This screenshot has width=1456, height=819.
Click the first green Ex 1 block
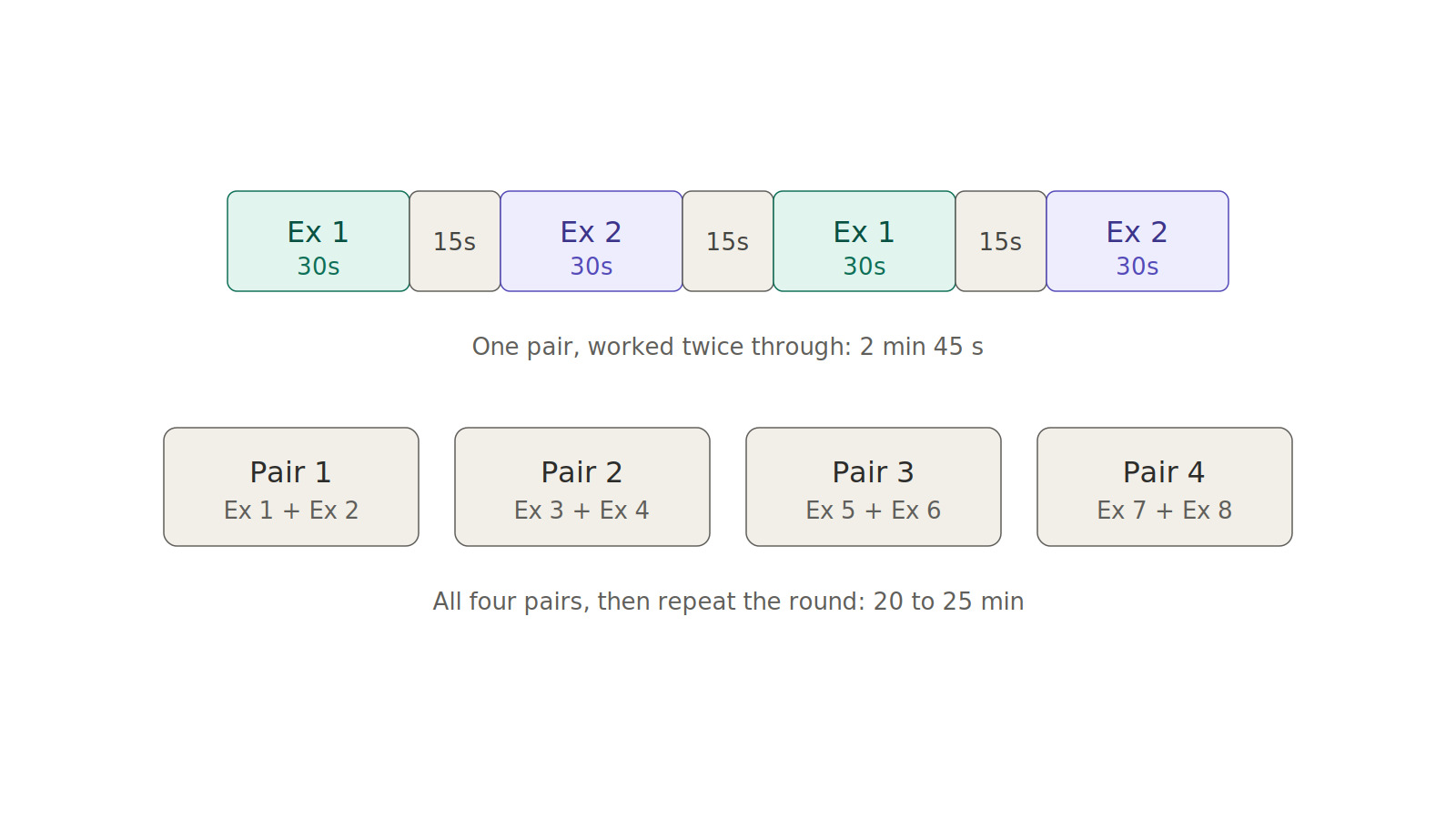tap(318, 241)
